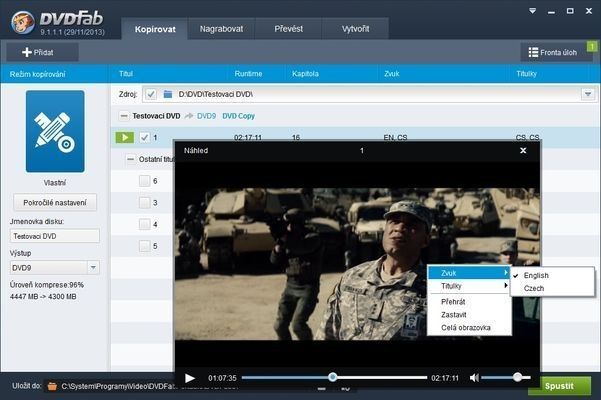Click the EN, CS audio cell of title 1

pyautogui.click(x=395, y=137)
